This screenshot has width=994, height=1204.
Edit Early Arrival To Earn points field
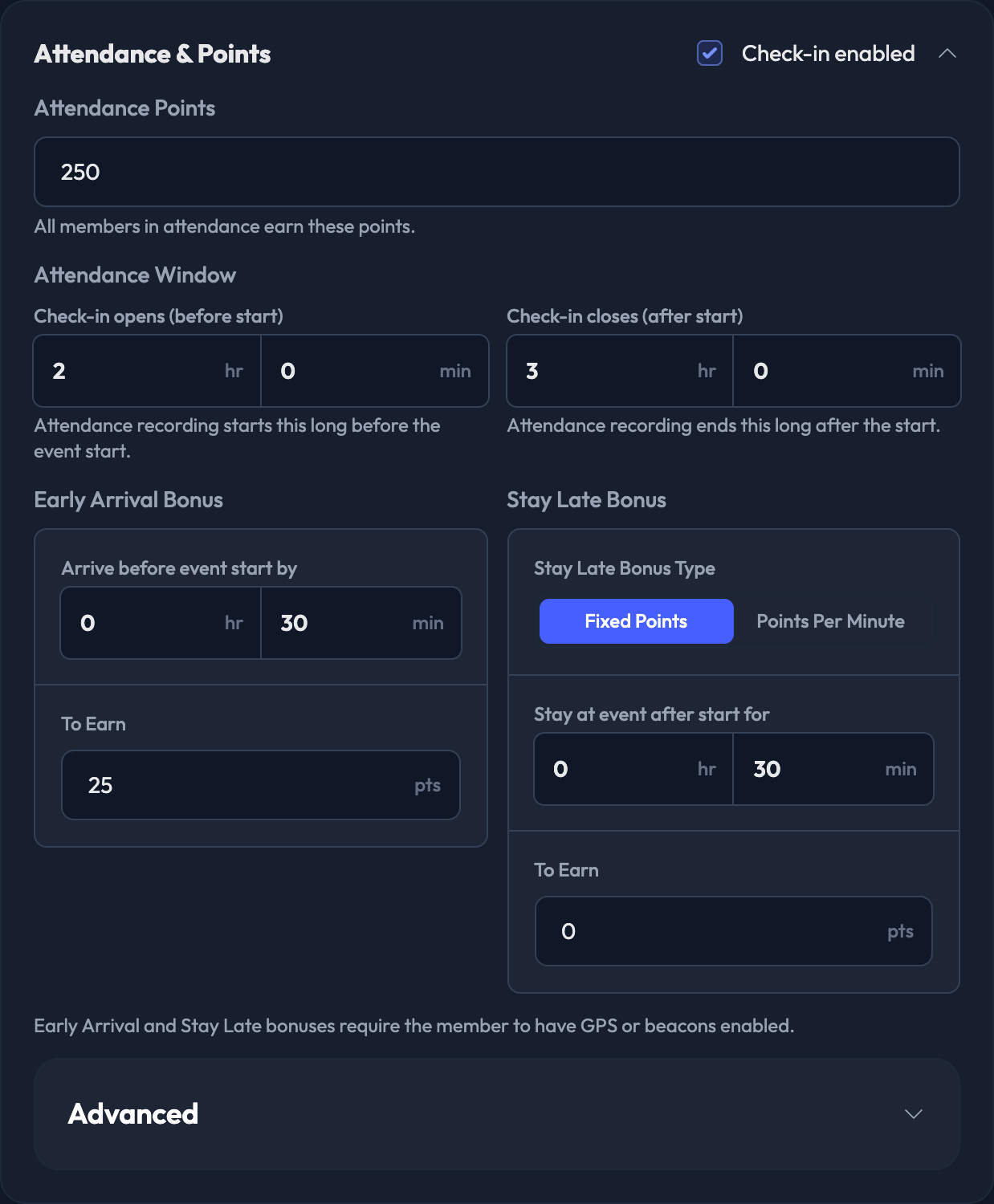tap(261, 785)
